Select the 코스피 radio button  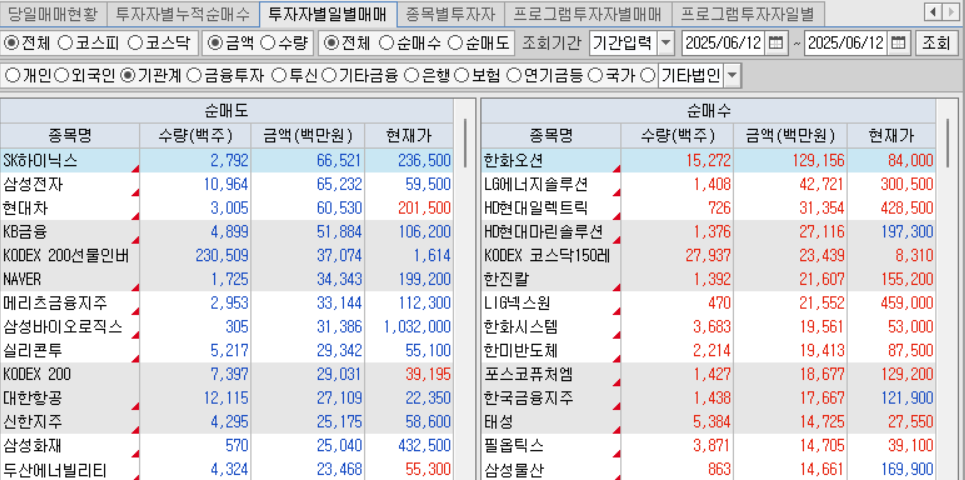(65, 43)
